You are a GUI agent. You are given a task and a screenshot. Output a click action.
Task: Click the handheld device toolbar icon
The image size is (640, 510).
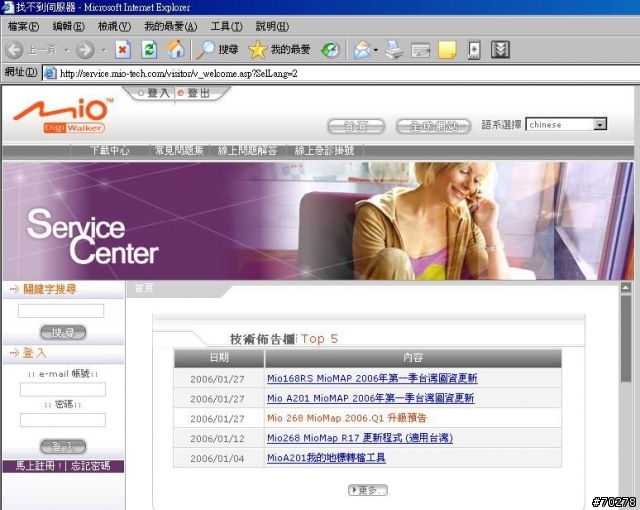pyautogui.click(x=474, y=50)
